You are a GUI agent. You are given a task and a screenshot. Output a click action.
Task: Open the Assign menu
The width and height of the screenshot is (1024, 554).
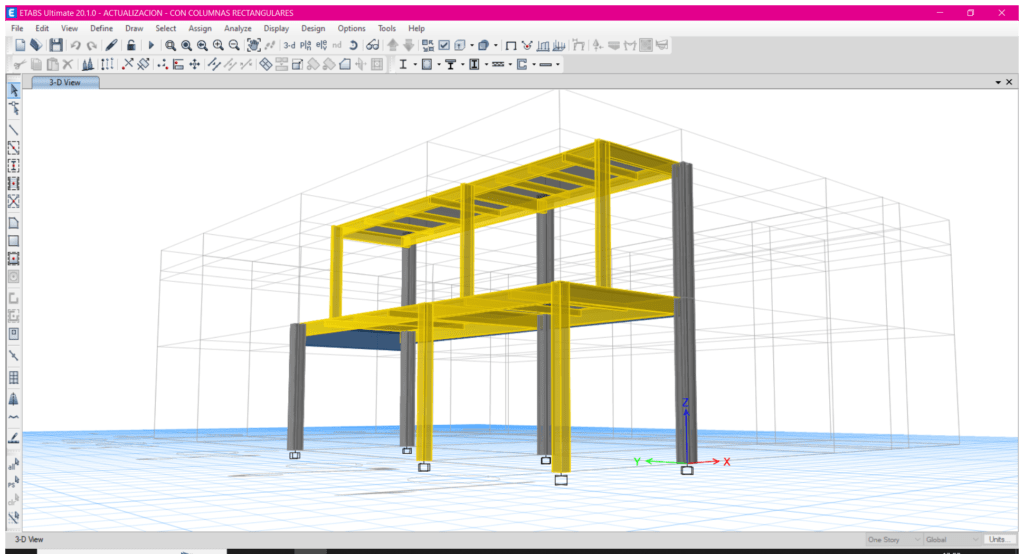coord(200,28)
